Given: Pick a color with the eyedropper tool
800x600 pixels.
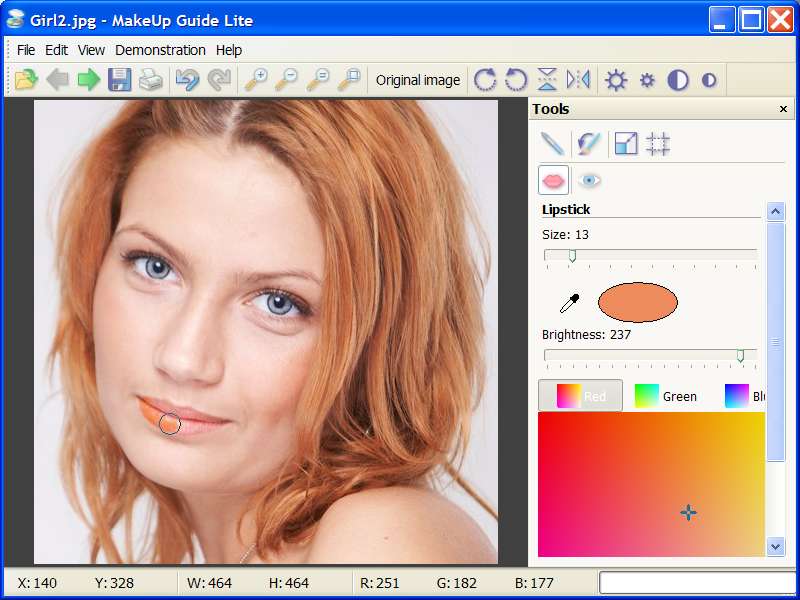Looking at the screenshot, I should pos(569,303).
